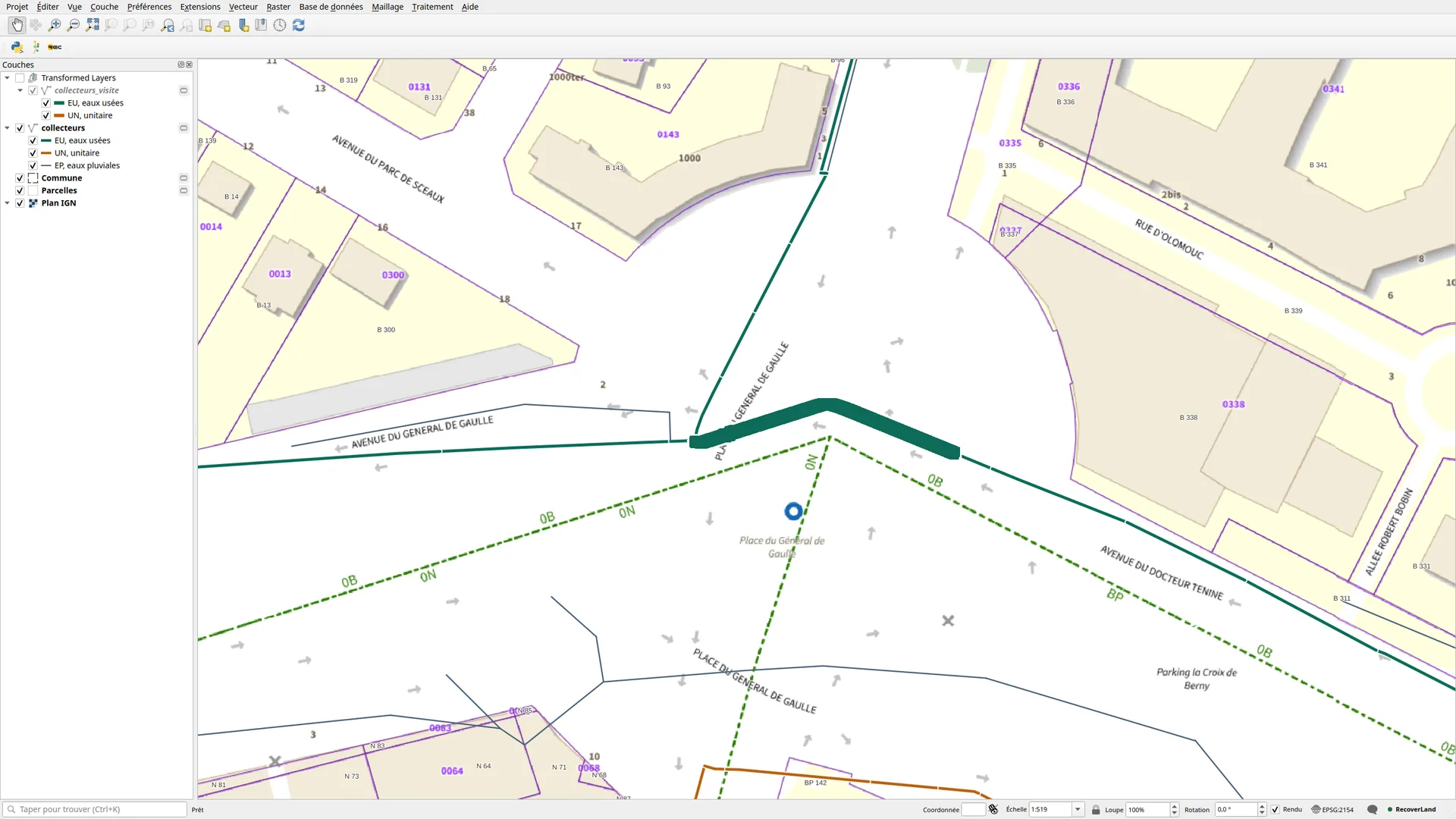This screenshot has width=1456, height=819.
Task: Activate the Zoom Out magnifier tool
Action: point(74,25)
